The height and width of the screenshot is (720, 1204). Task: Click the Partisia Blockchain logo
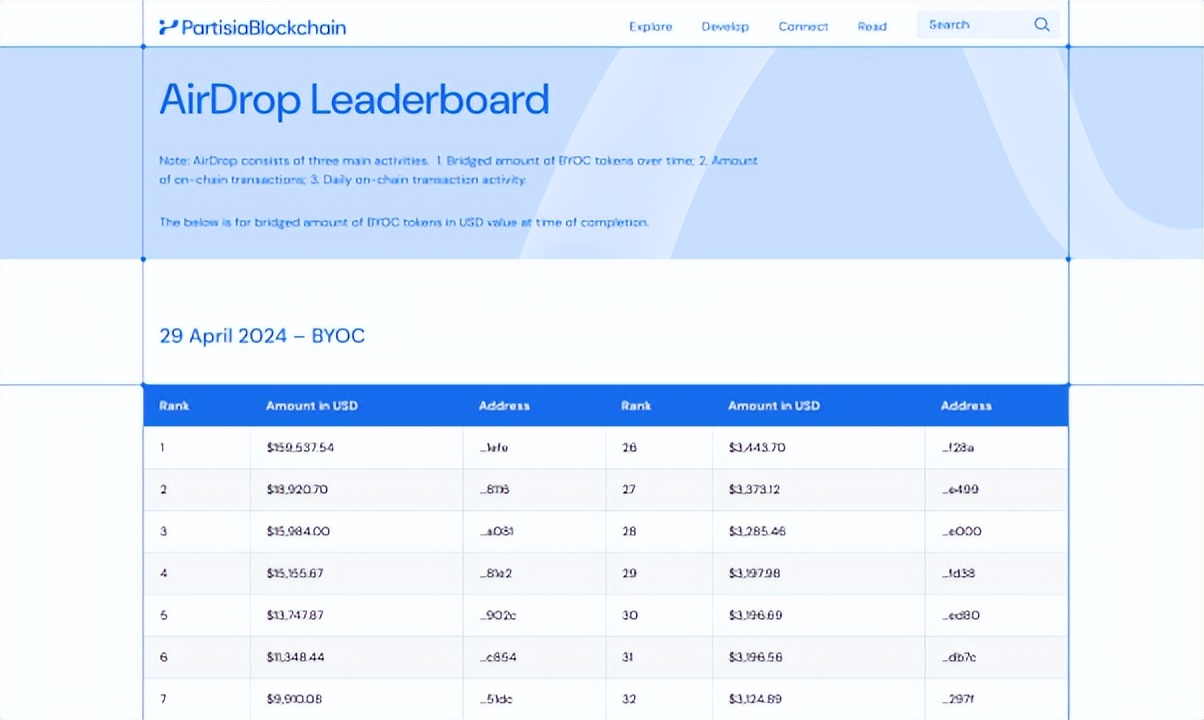pos(253,27)
